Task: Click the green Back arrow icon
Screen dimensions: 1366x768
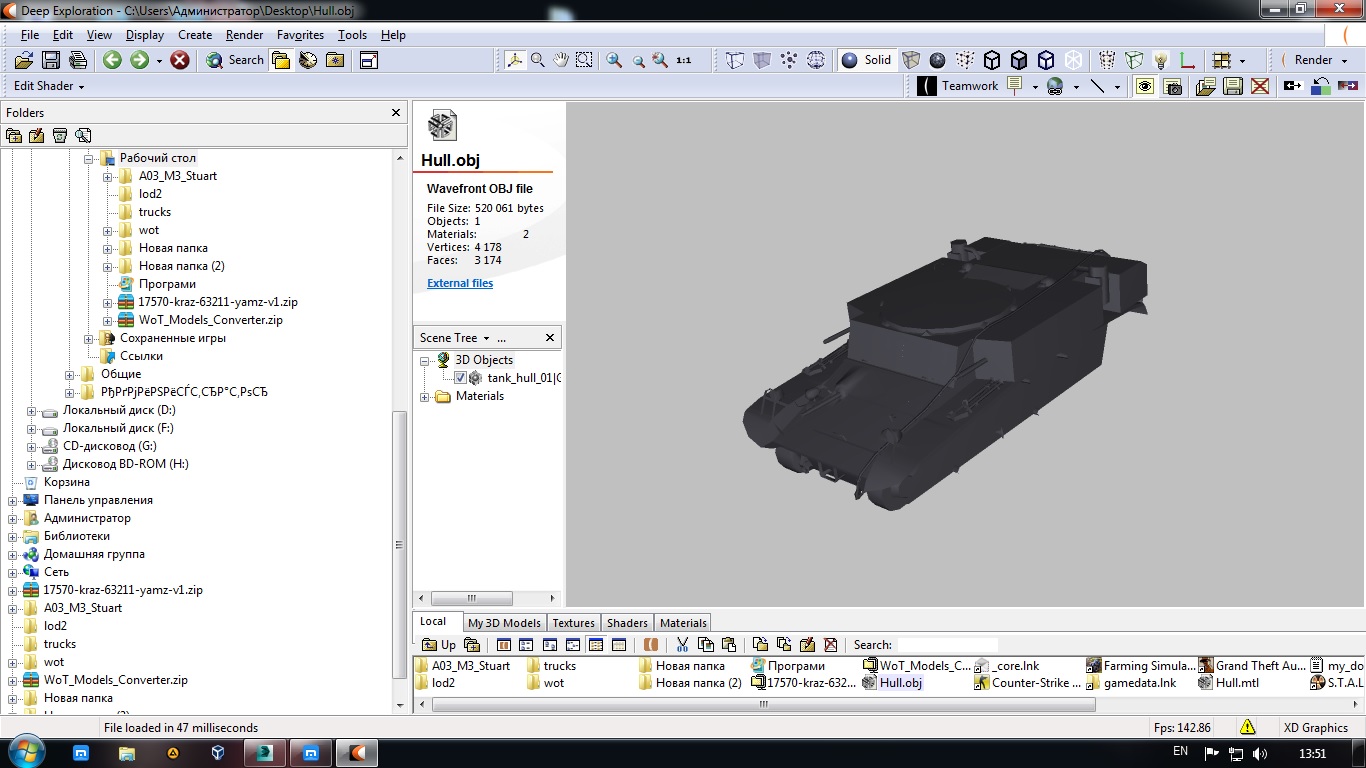Action: pos(112,60)
